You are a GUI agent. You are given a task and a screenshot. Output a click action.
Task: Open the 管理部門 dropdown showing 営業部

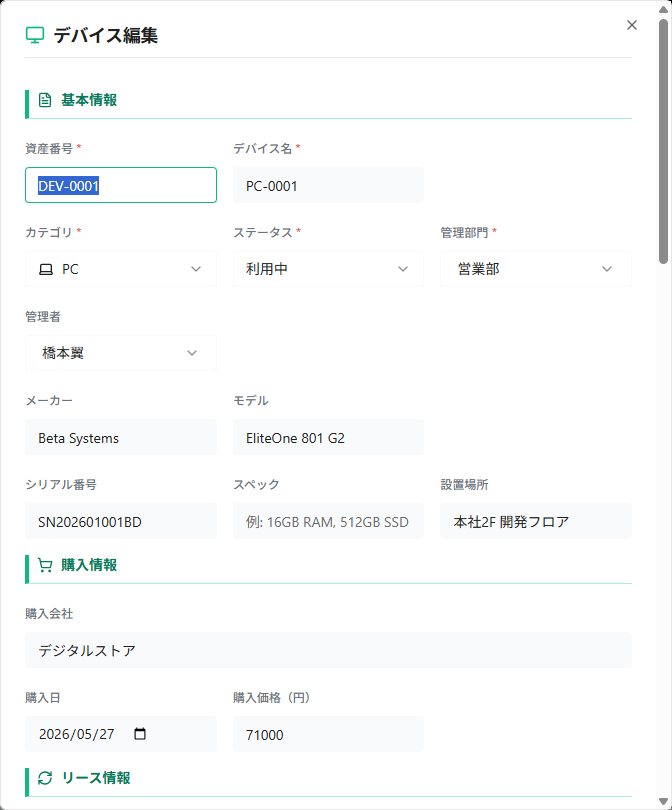(536, 269)
